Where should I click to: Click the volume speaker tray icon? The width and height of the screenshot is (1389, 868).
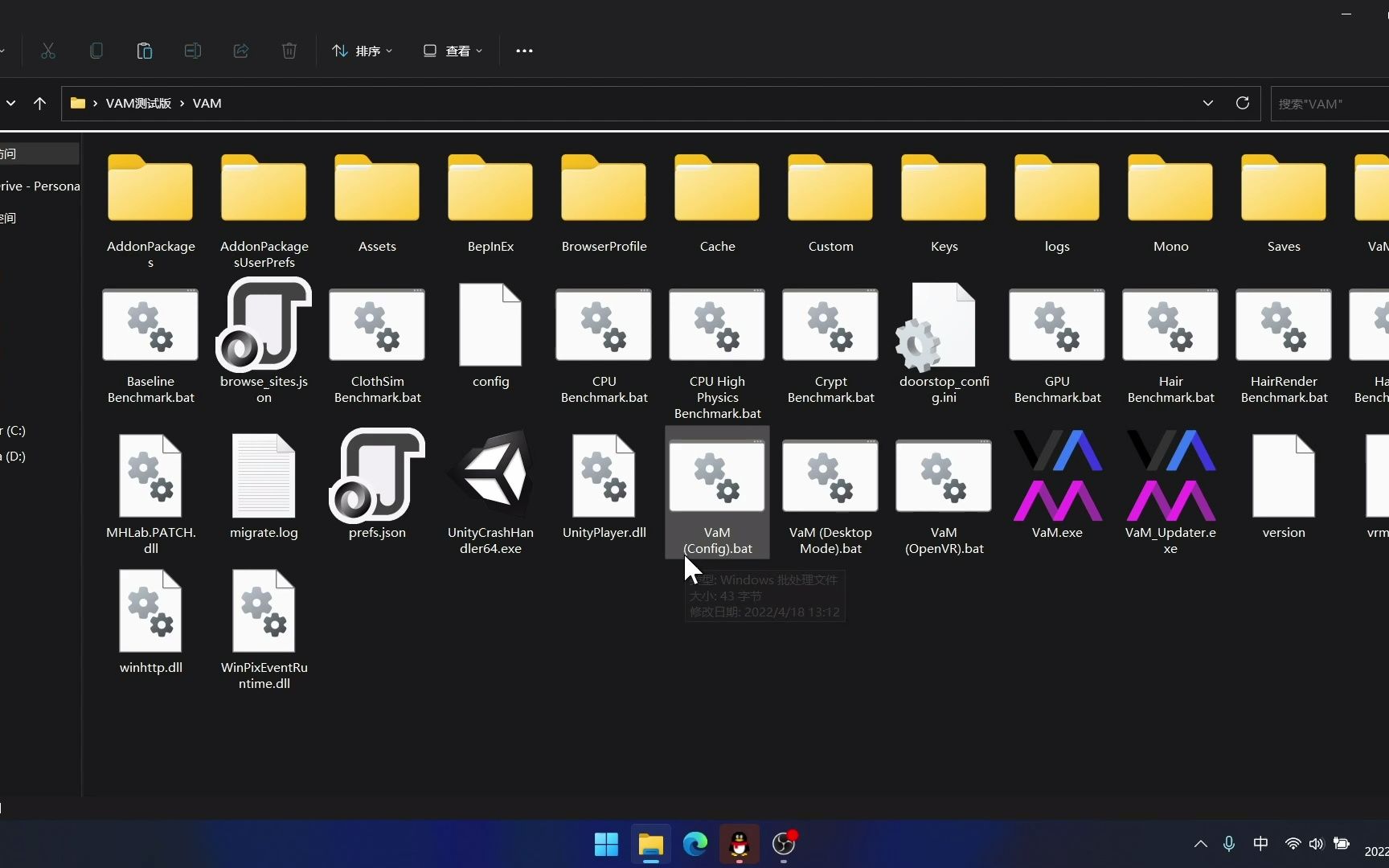click(x=1316, y=844)
